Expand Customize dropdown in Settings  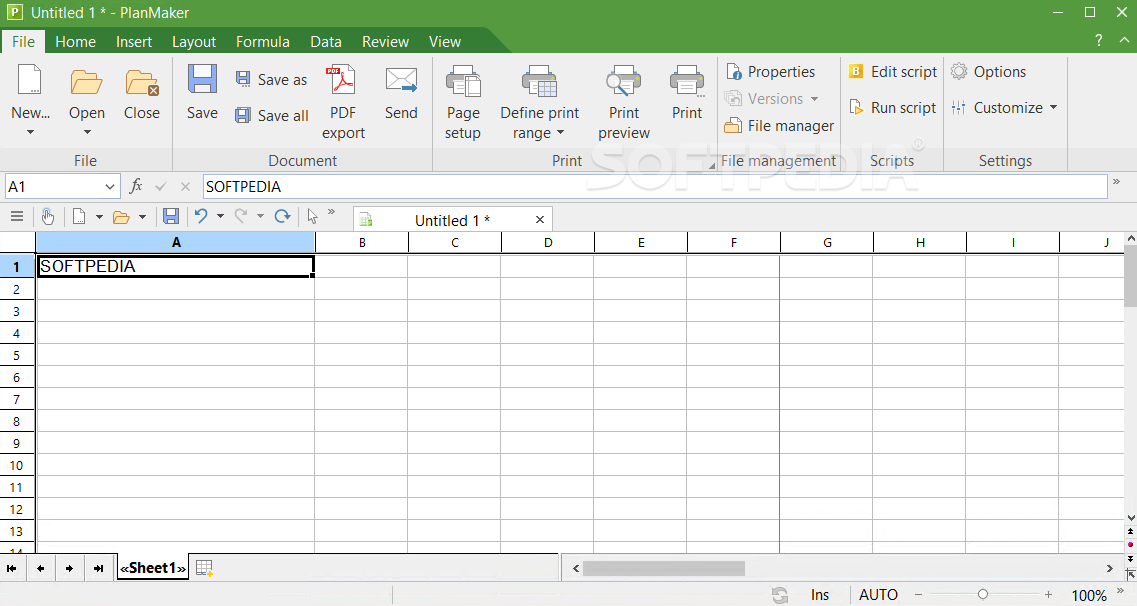tap(1053, 107)
